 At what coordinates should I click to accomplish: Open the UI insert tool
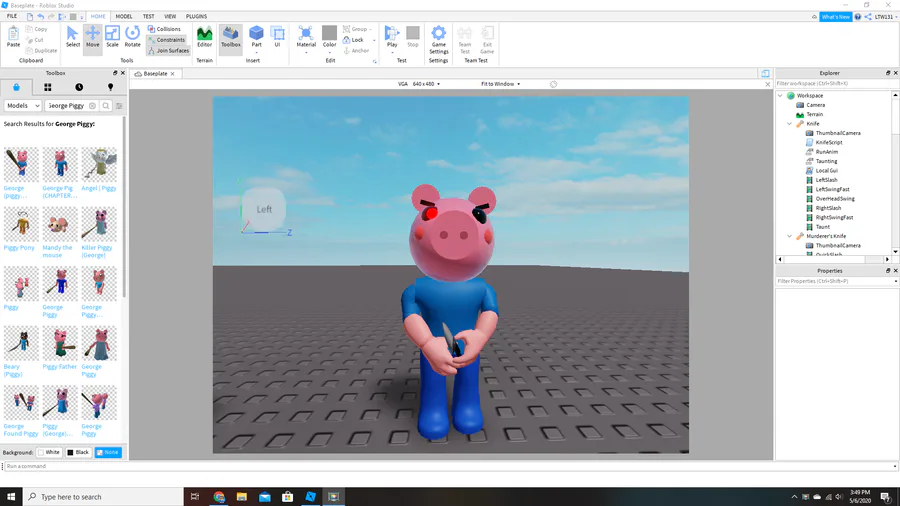coord(277,37)
